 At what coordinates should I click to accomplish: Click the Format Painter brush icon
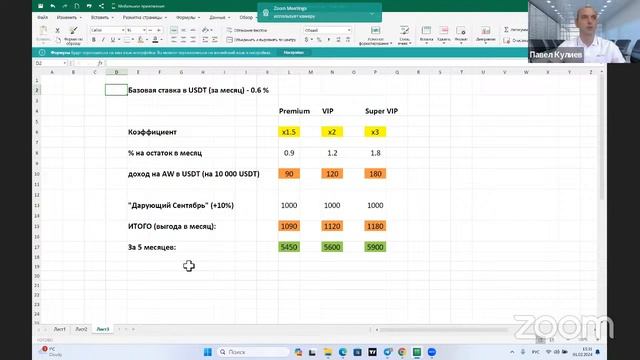pyautogui.click(x=73, y=30)
